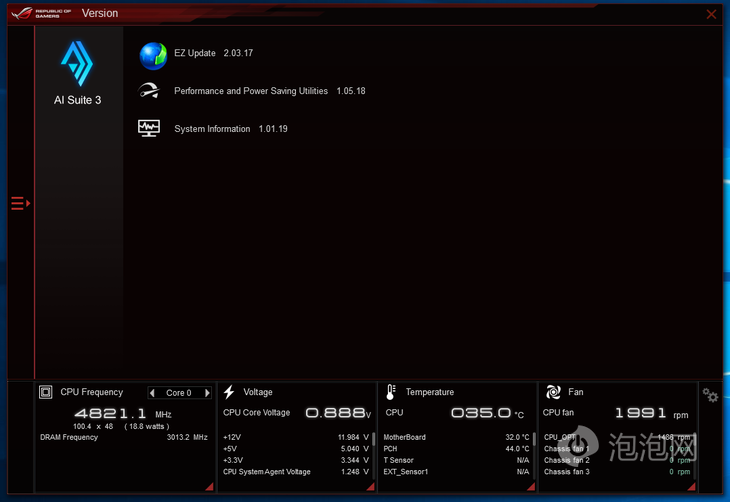
Task: Click the Temperature list scrollbar
Action: [534, 439]
